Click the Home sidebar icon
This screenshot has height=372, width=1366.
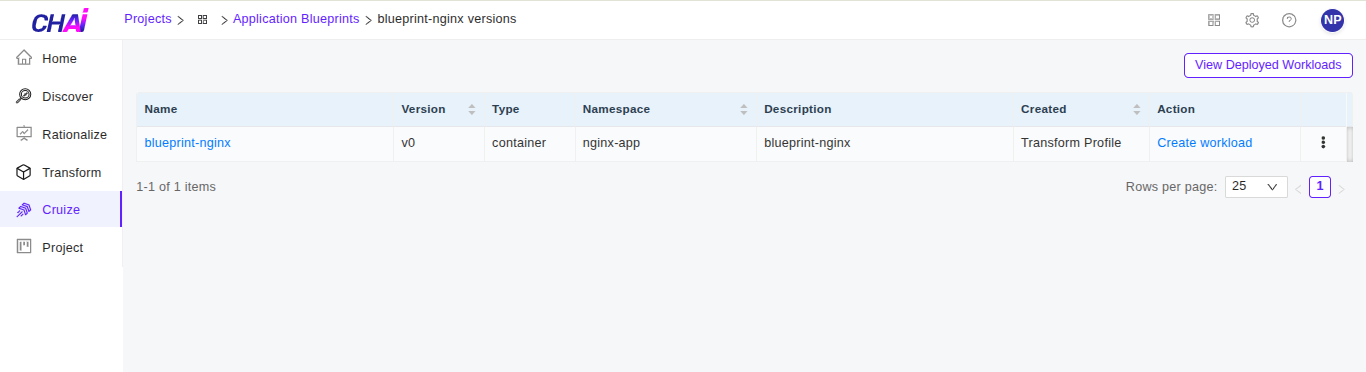coord(25,59)
